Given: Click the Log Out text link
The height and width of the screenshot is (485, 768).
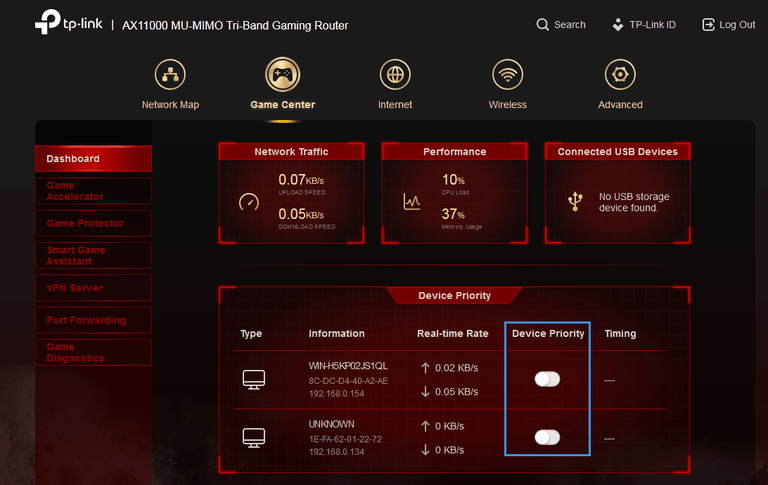Looking at the screenshot, I should click(x=737, y=24).
